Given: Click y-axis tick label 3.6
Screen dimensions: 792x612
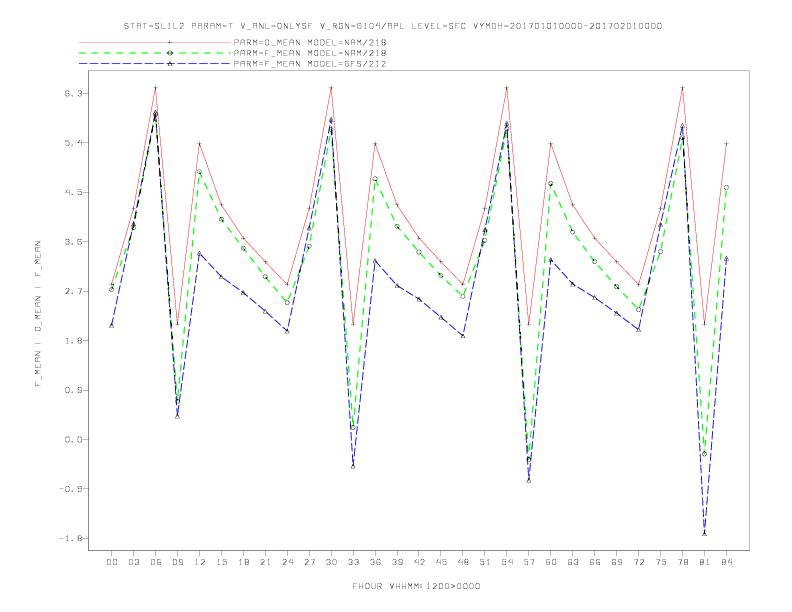Looking at the screenshot, I should 72,242.
